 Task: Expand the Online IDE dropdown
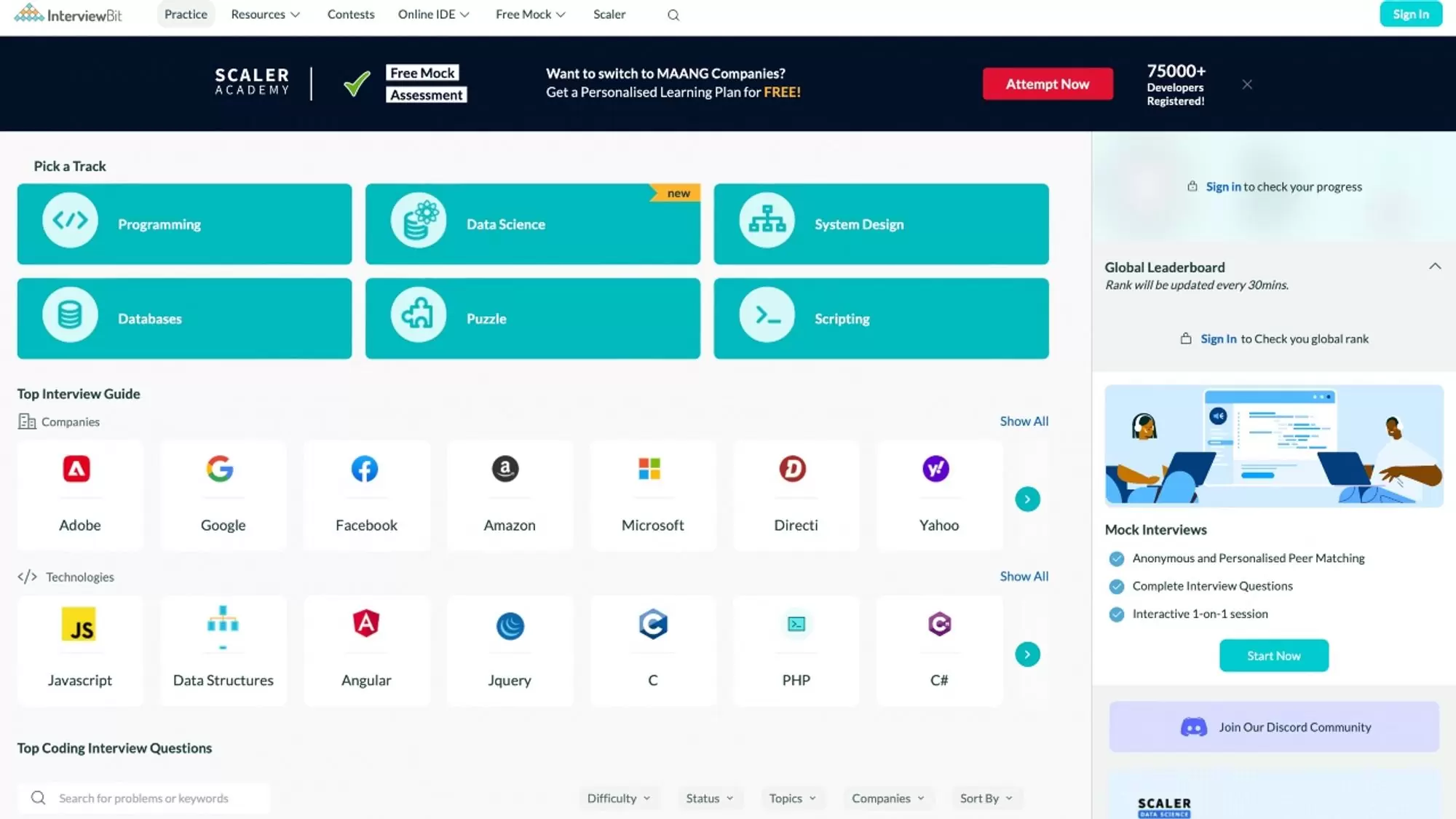(x=434, y=15)
